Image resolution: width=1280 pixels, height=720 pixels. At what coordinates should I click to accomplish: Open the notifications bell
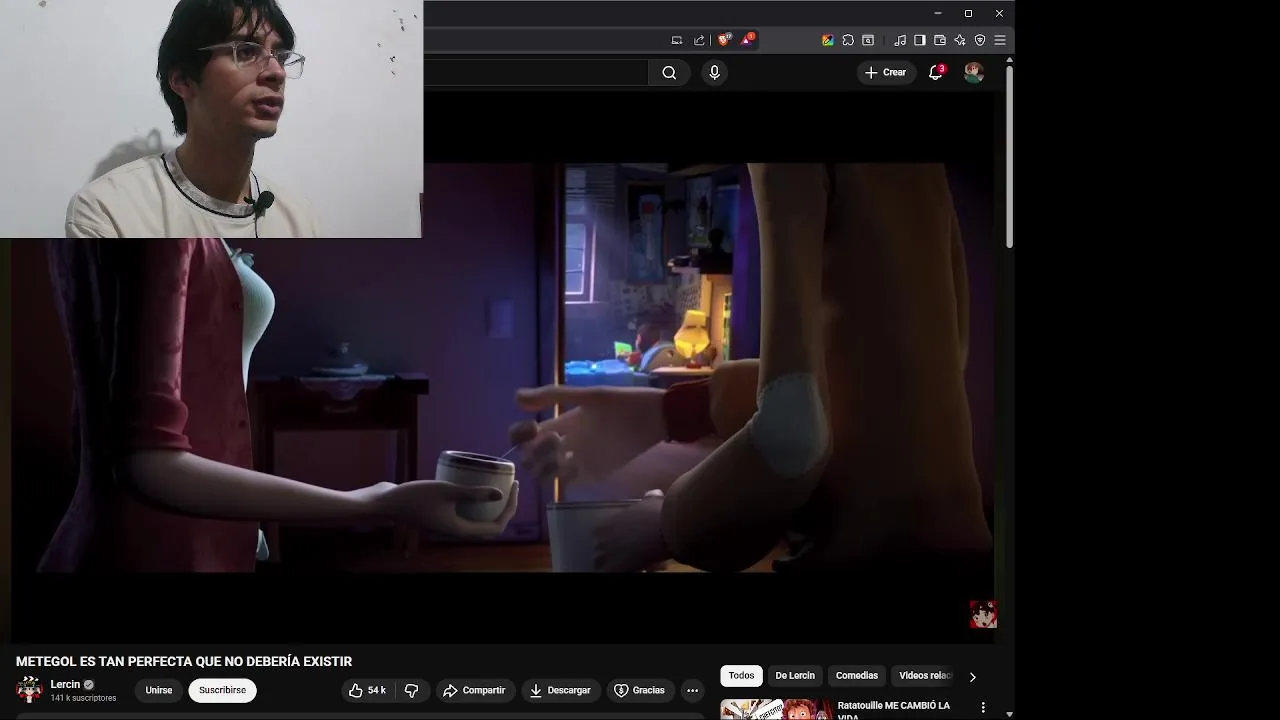(x=936, y=72)
